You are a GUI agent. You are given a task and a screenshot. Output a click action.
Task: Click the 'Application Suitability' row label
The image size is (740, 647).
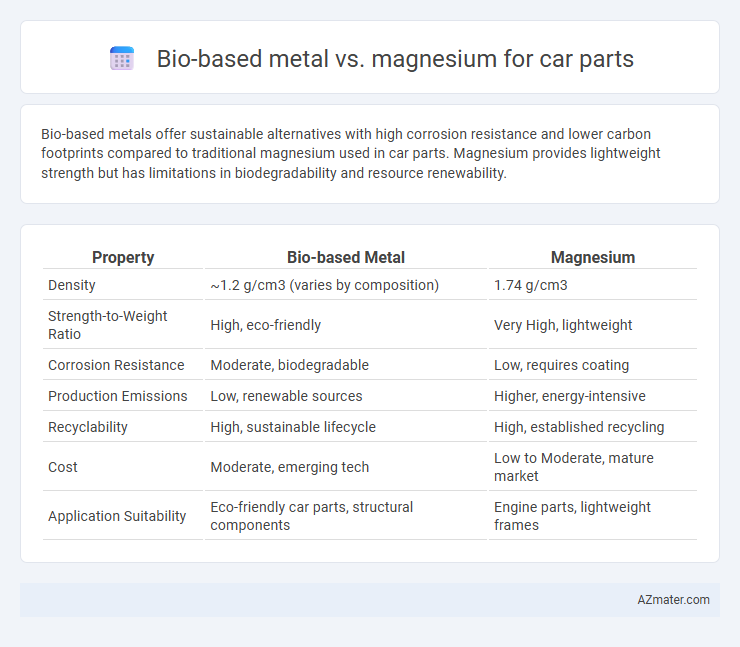click(117, 516)
